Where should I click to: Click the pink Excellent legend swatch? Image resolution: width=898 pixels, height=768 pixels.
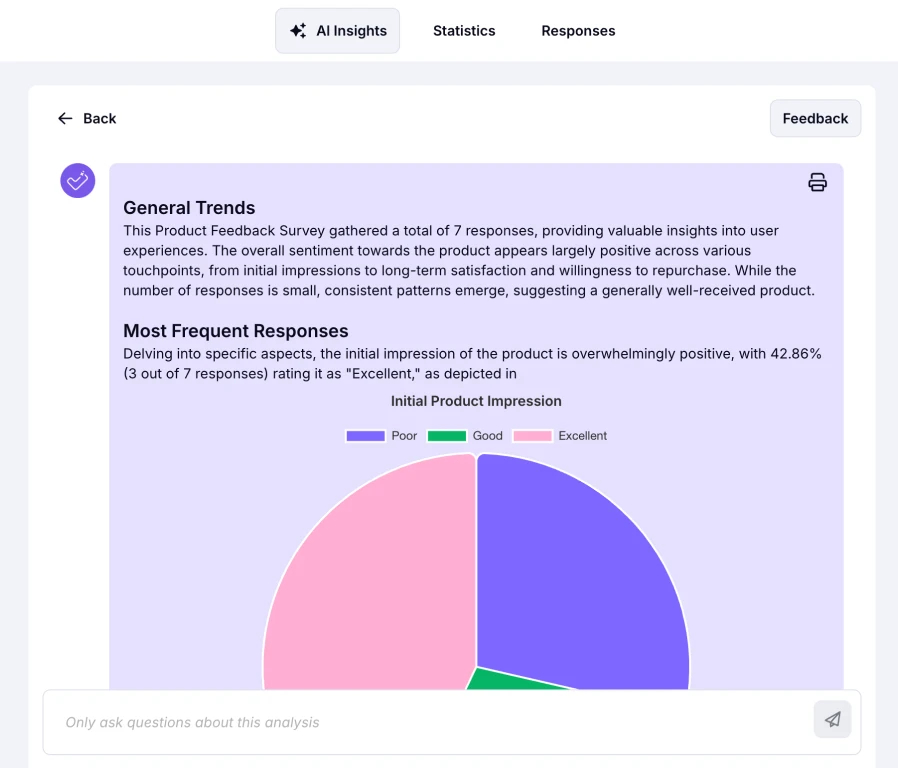coord(532,436)
